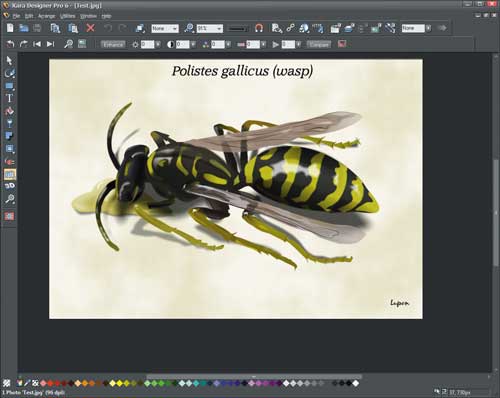Delete with the red X icon

pyautogui.click(x=90, y=28)
